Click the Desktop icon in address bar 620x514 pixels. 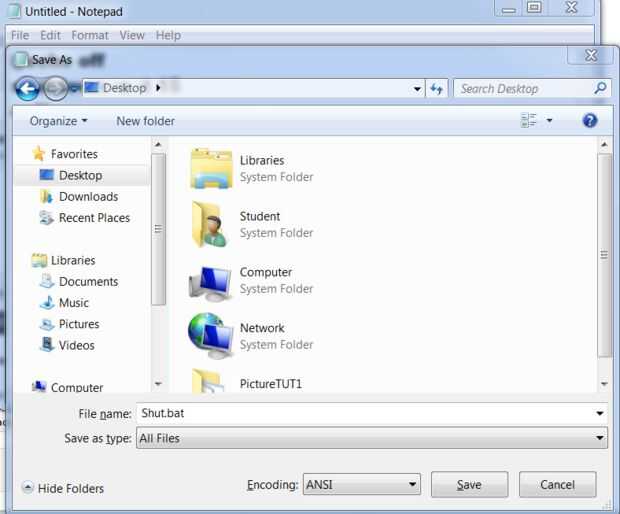pyautogui.click(x=91, y=87)
